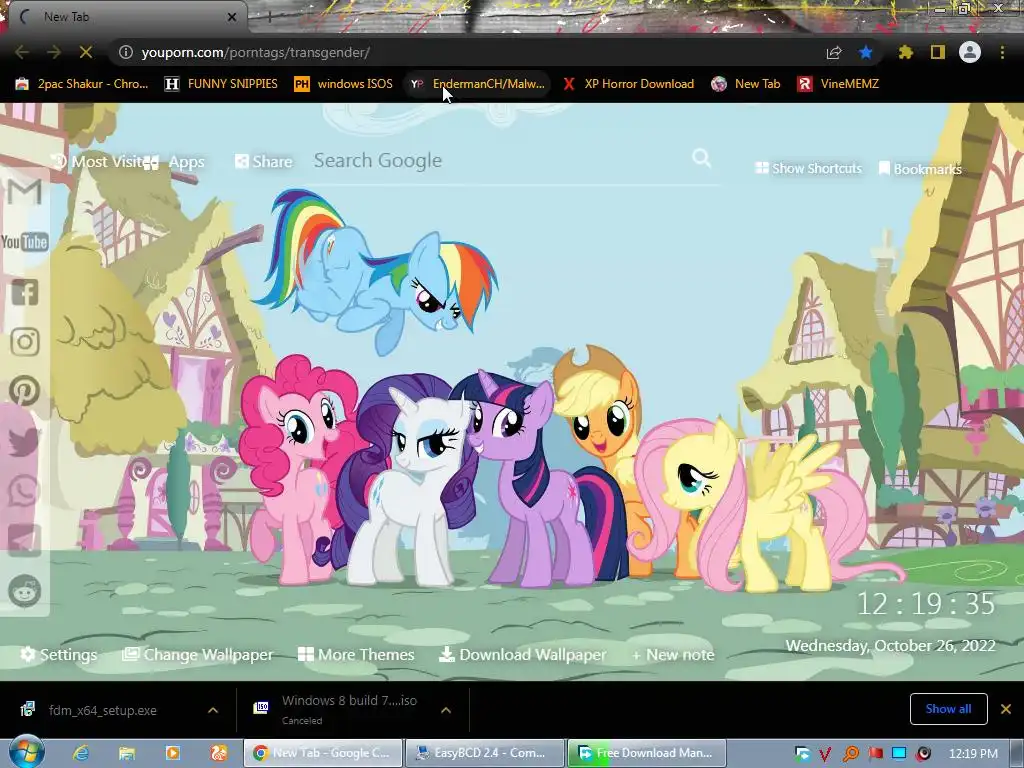Open Telegram from the left sidebar
This screenshot has height=768, width=1024.
(x=25, y=541)
